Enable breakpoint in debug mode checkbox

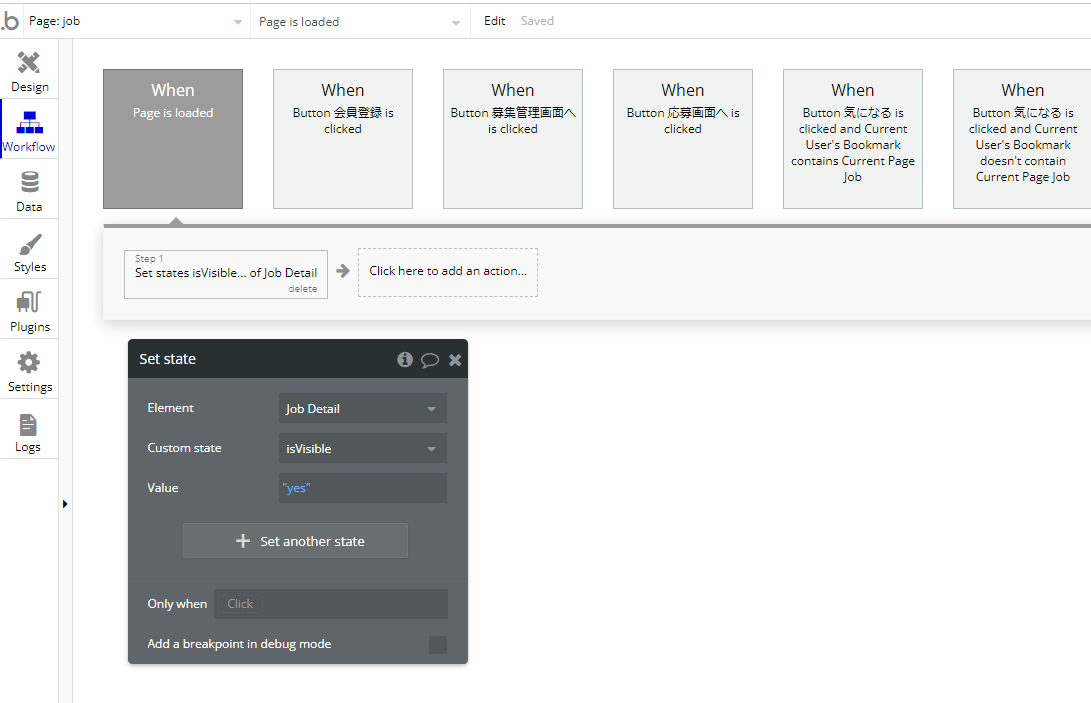pyautogui.click(x=438, y=645)
